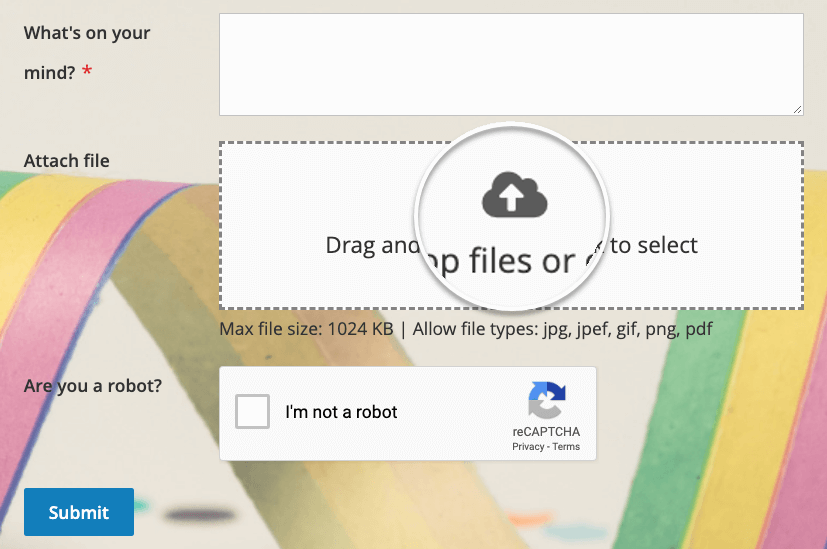The height and width of the screenshot is (549, 827).
Task: Open the reCAPTCHA Privacy link
Action: (527, 447)
